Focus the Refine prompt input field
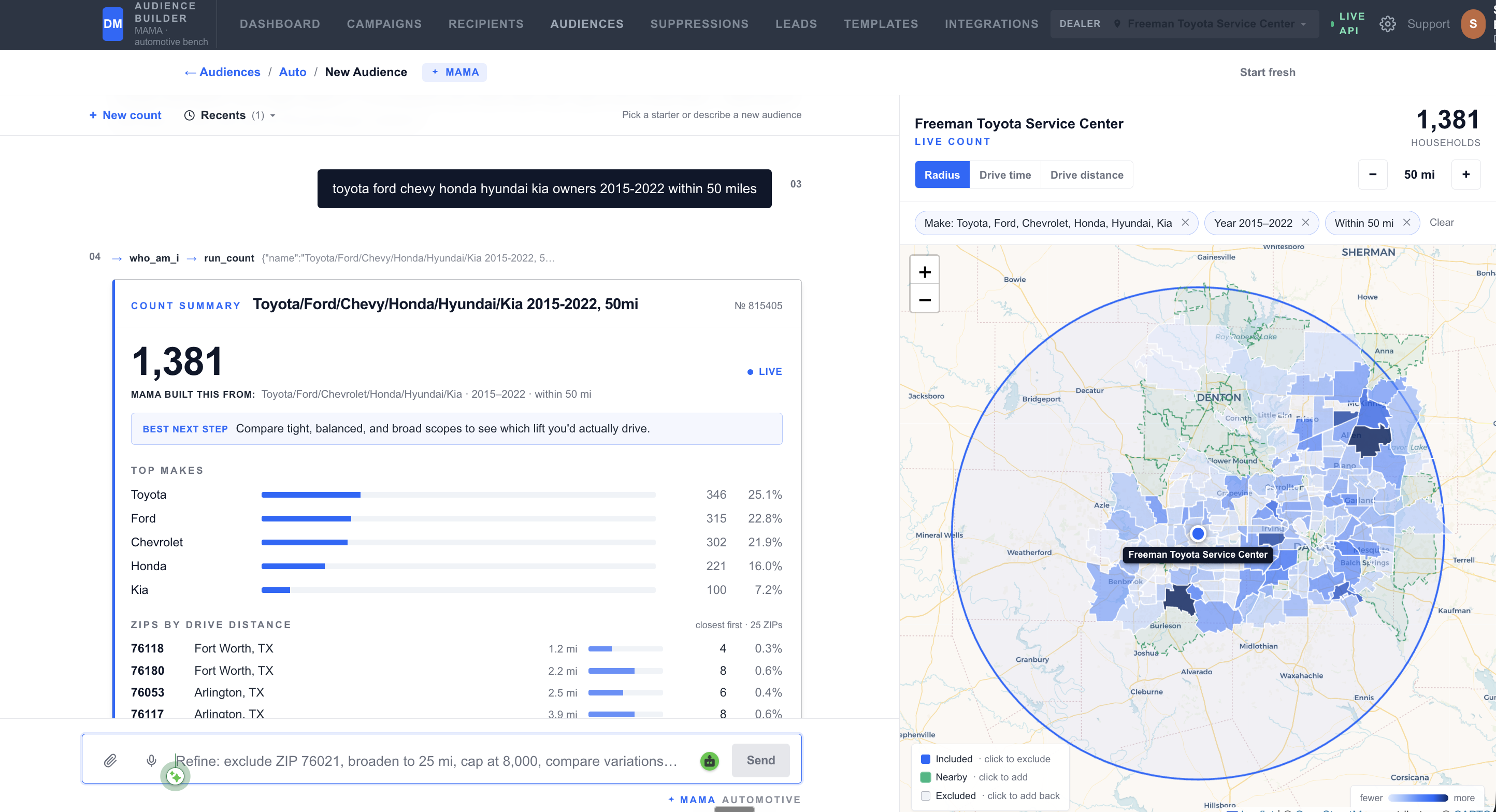The height and width of the screenshot is (812, 1496). coord(427,761)
